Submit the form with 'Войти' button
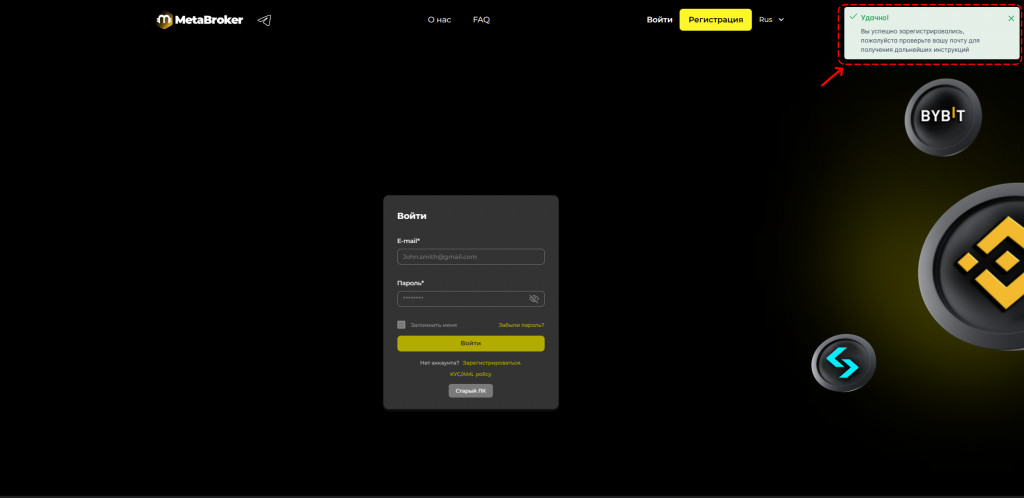Image resolution: width=1024 pixels, height=498 pixels. click(471, 343)
